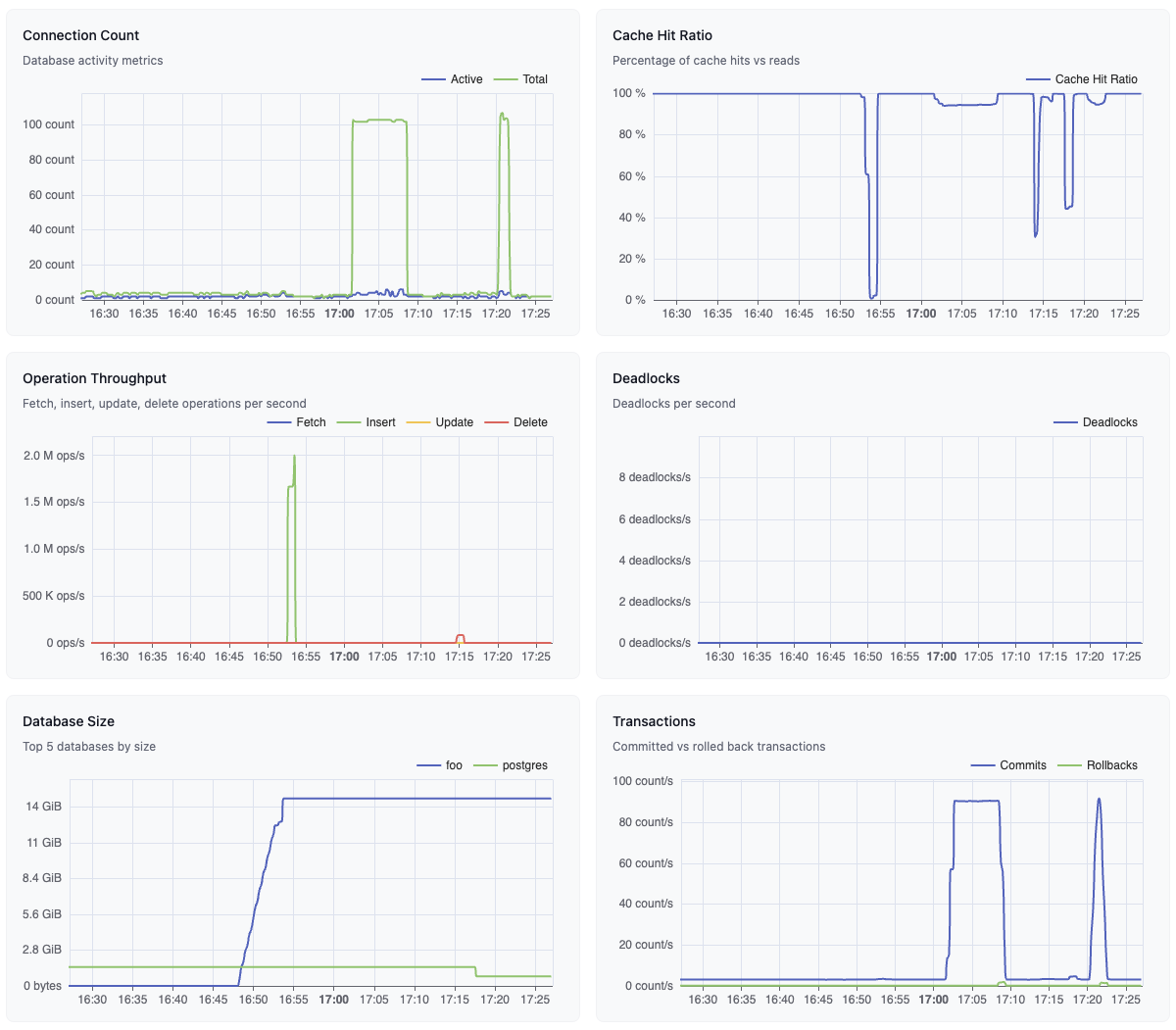Click the postgres size step-down near 17:18

[475, 972]
